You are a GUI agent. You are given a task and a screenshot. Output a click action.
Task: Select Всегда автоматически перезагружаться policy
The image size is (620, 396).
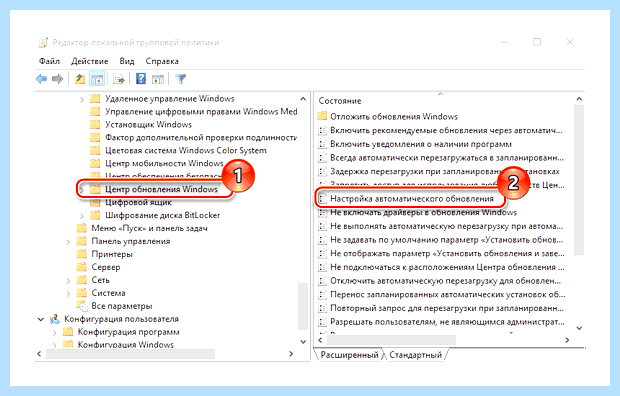(447, 157)
